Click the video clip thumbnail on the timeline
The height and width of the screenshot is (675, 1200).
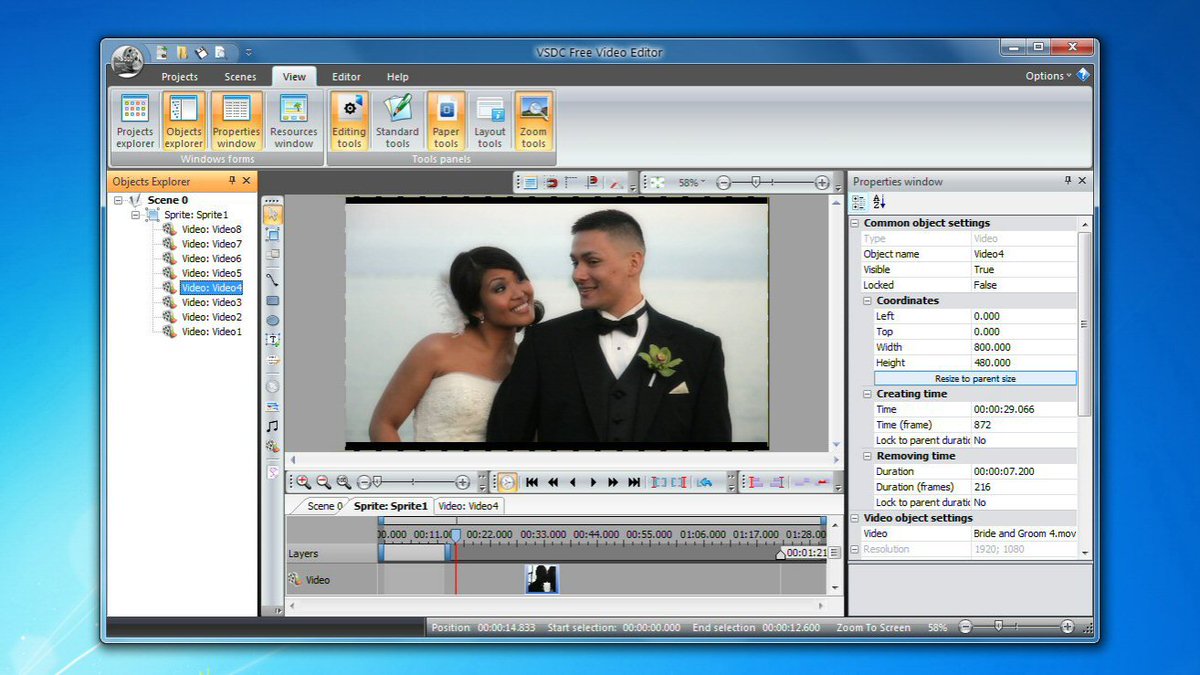pyautogui.click(x=542, y=579)
